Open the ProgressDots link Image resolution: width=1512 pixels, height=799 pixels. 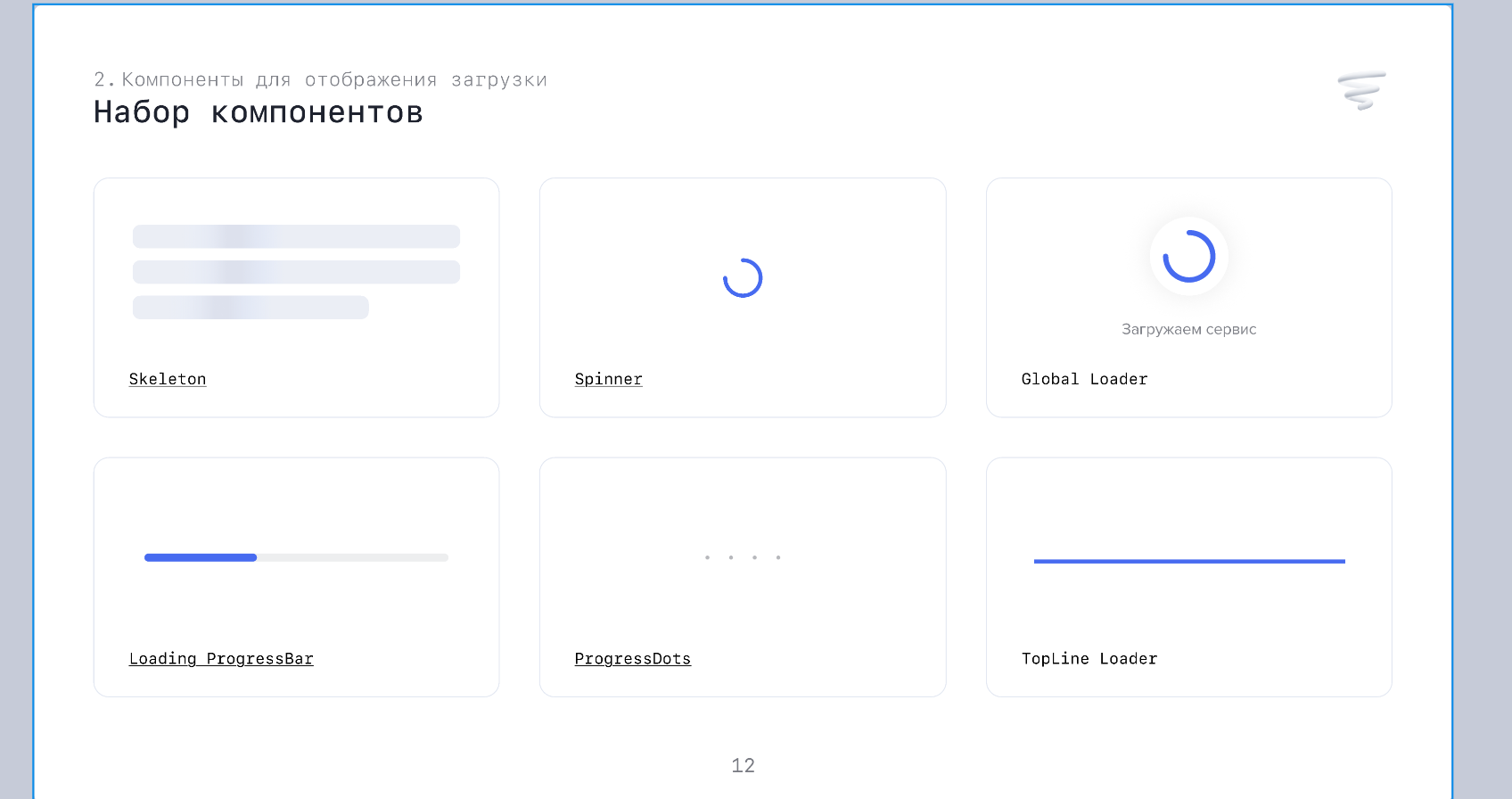(x=632, y=659)
